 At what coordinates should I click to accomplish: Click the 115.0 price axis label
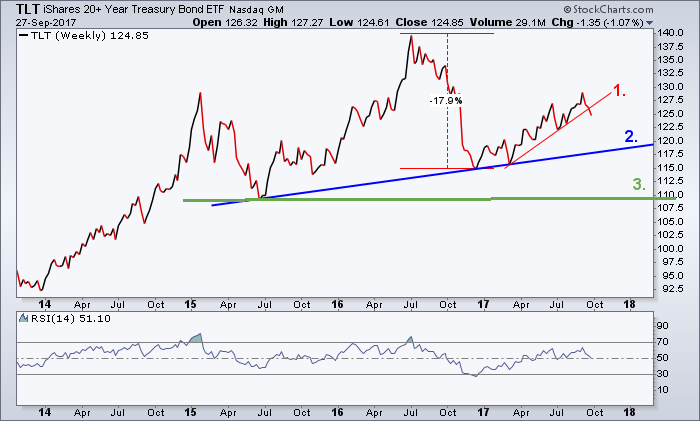point(670,167)
